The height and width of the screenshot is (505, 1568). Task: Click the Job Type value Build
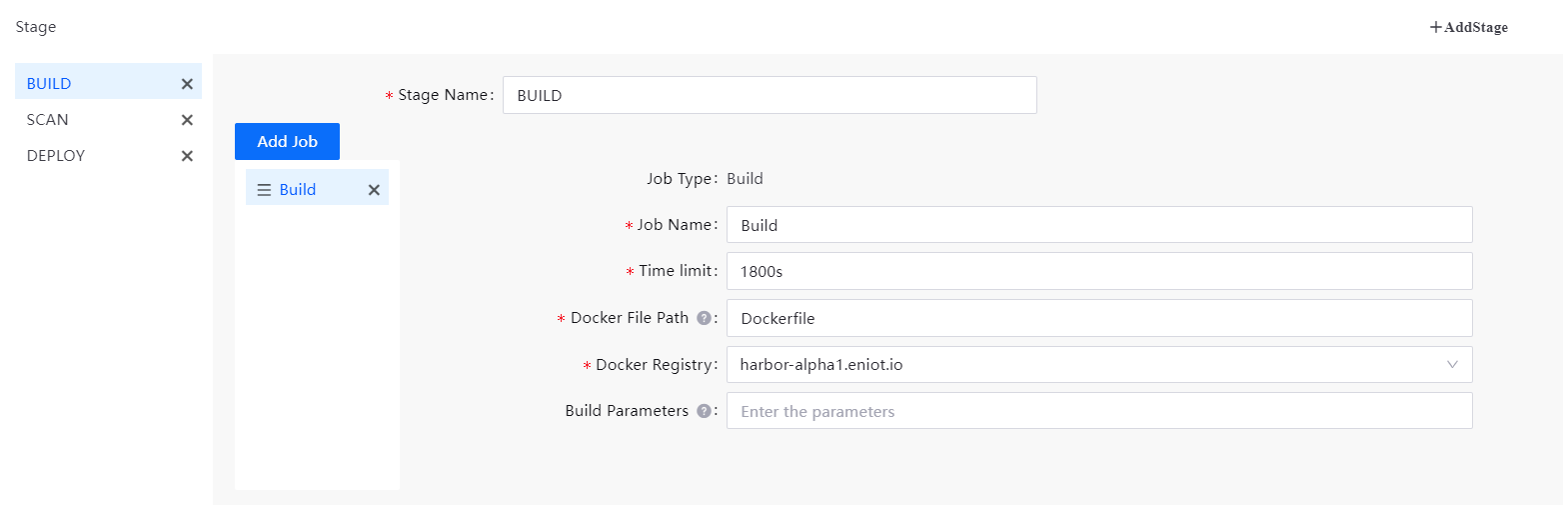pyautogui.click(x=745, y=179)
